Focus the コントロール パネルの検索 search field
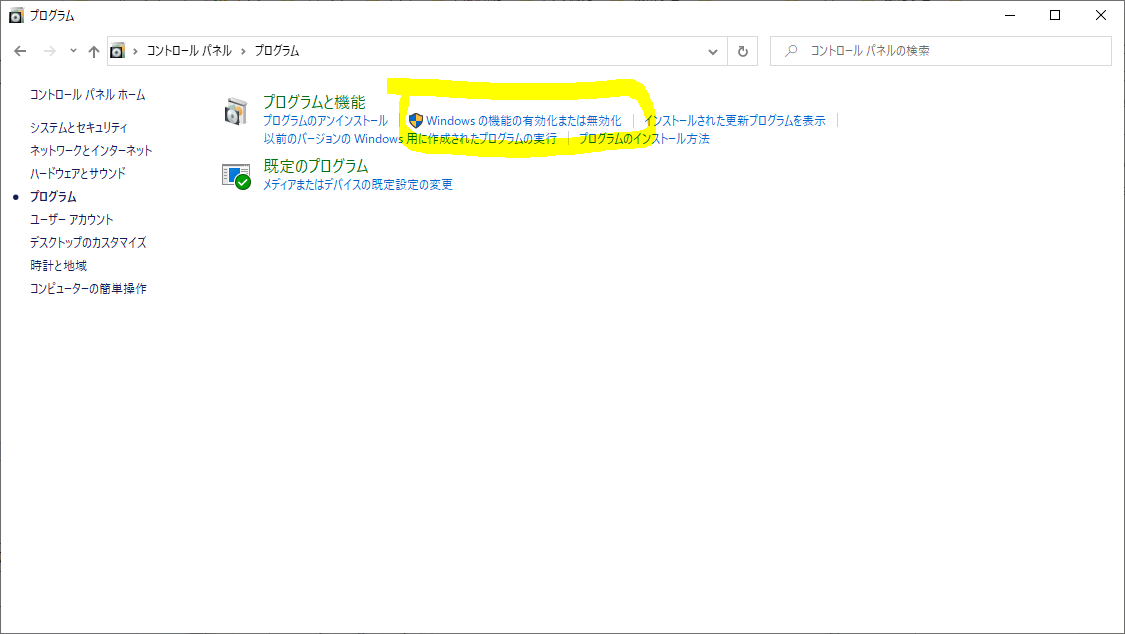1125x634 pixels. point(941,51)
